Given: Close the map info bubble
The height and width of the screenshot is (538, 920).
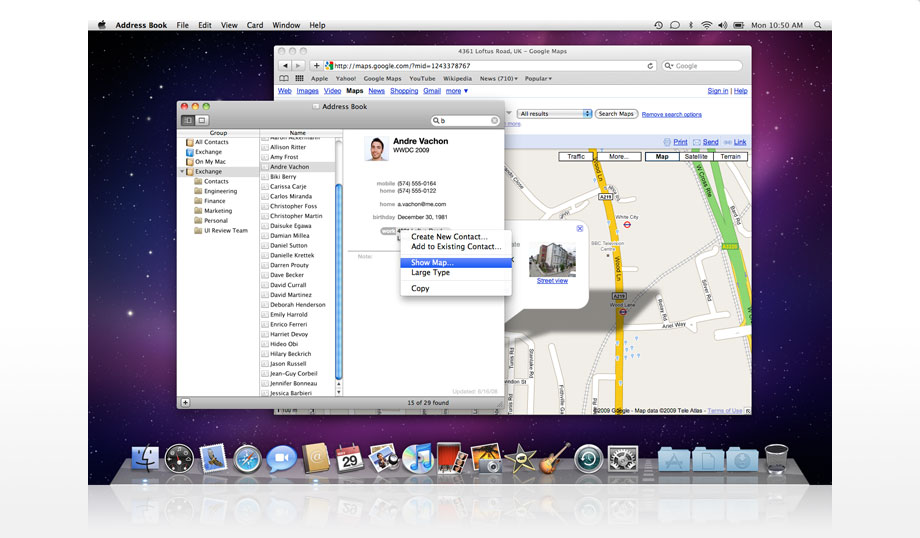Looking at the screenshot, I should 579,229.
